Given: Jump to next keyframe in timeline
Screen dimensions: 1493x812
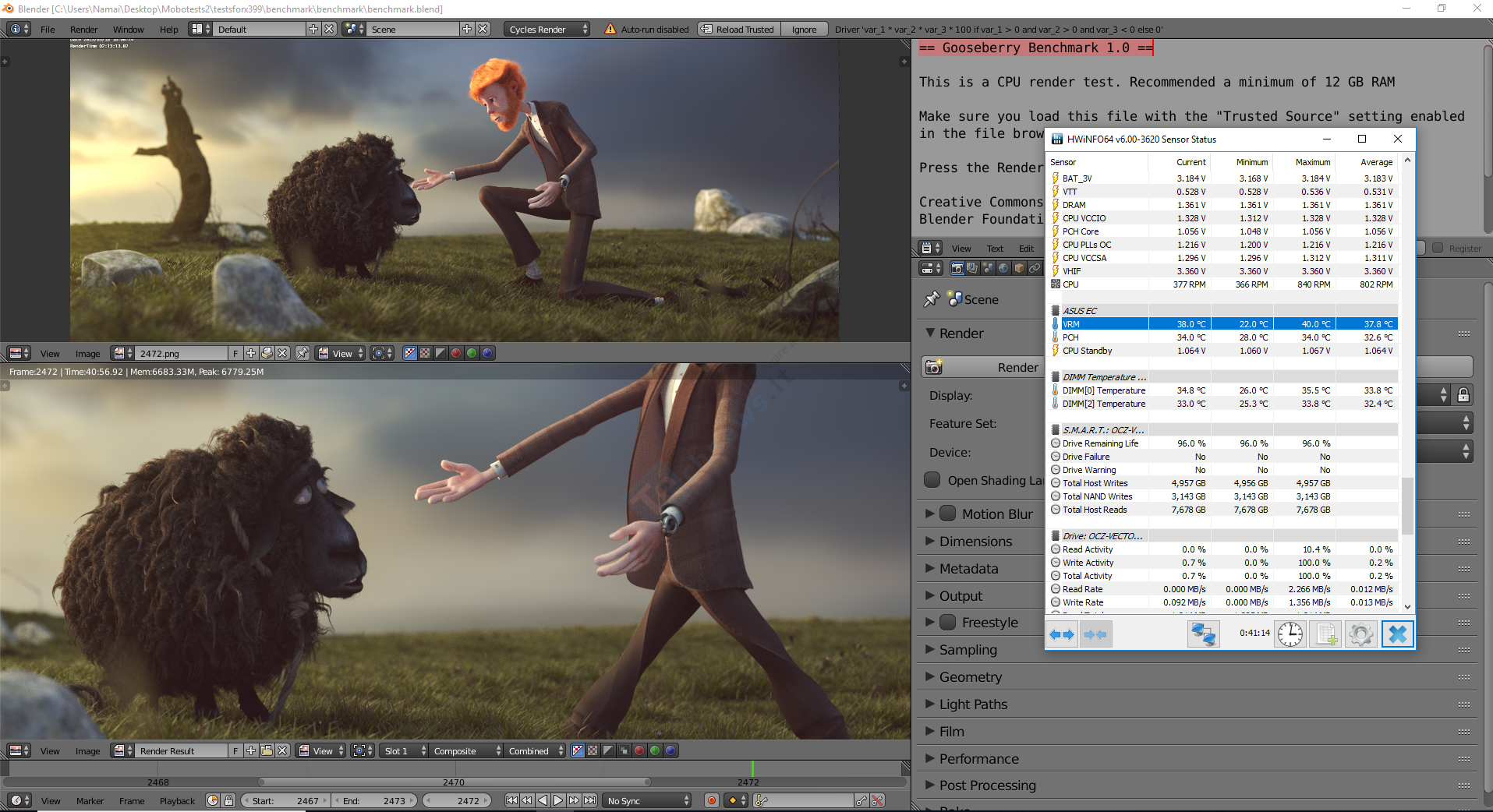Looking at the screenshot, I should tap(574, 800).
